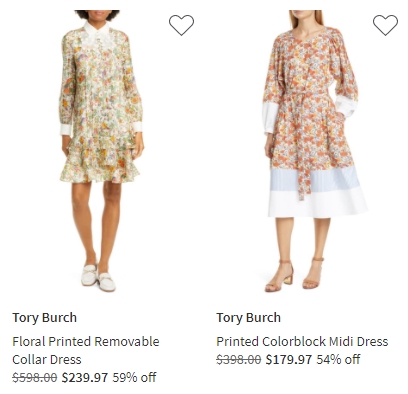408x394 pixels.
Task: Add Printed Colorblock Midi Dress to wishlist
Action: tap(385, 25)
